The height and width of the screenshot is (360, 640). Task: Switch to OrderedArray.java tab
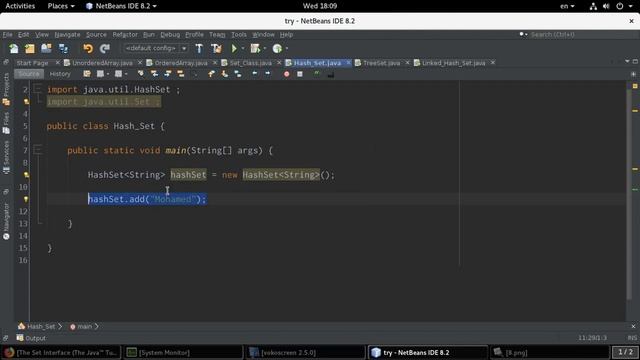click(181, 63)
